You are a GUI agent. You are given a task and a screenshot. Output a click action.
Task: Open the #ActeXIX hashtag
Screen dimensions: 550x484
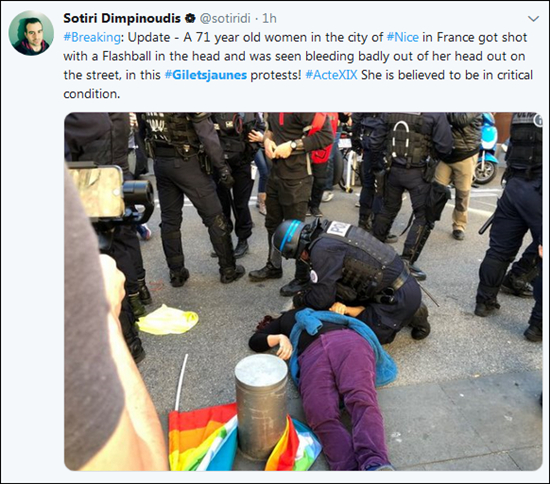[331, 75]
